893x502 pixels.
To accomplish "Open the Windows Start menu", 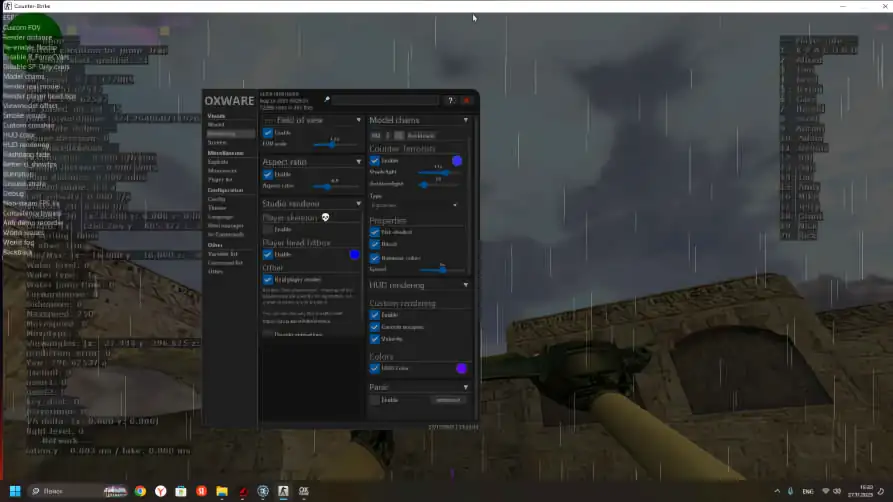I will tap(15, 491).
